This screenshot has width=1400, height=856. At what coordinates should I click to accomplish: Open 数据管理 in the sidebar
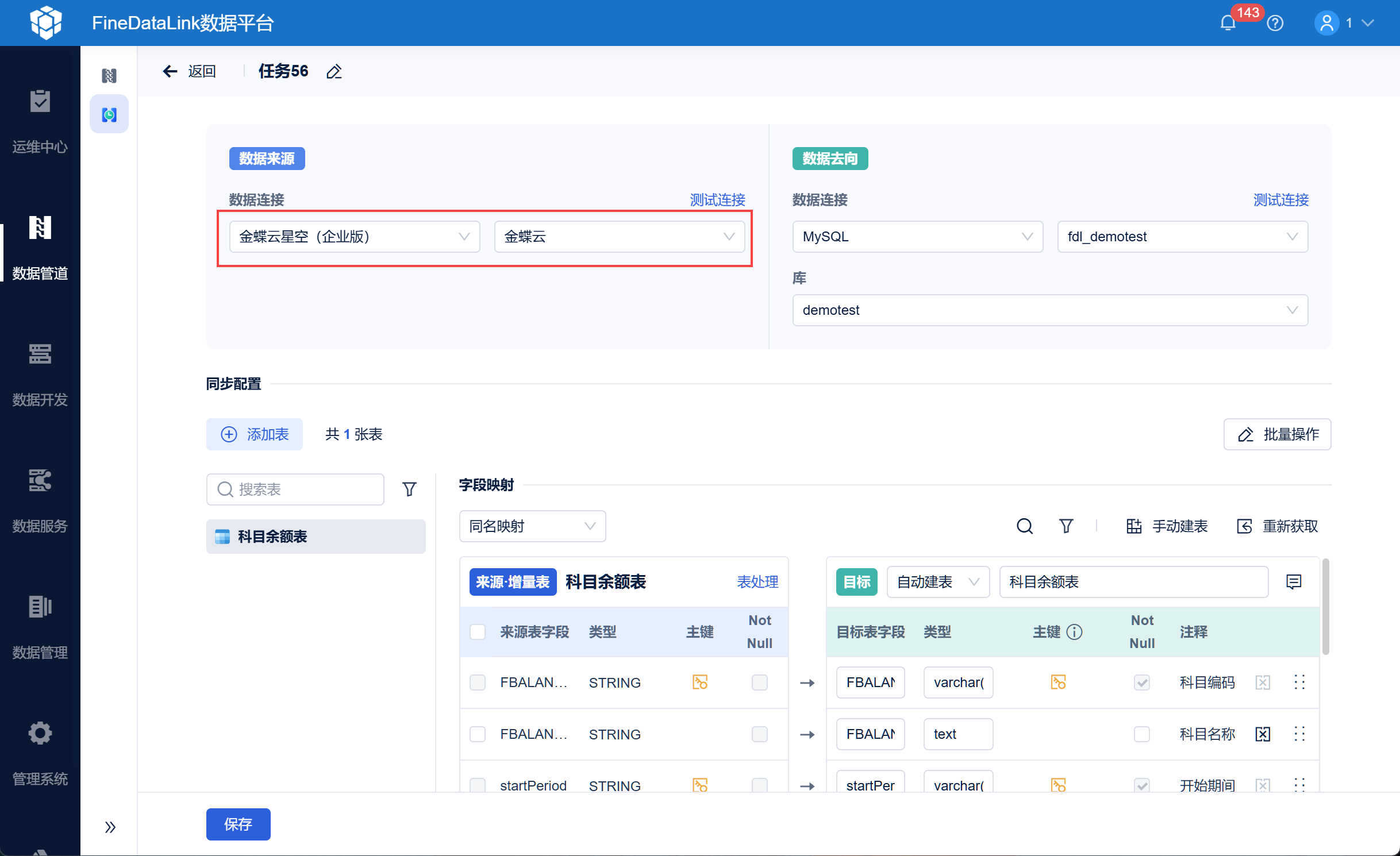pos(40,627)
